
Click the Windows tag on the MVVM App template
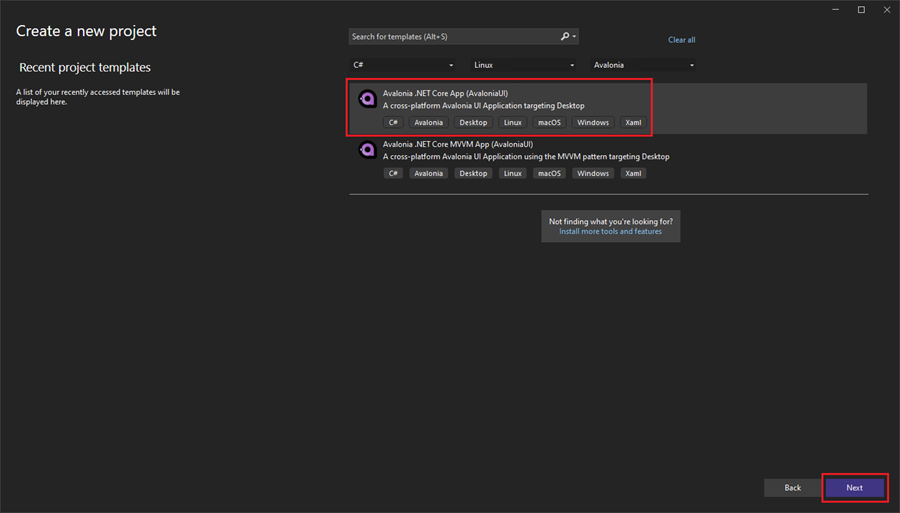click(593, 173)
